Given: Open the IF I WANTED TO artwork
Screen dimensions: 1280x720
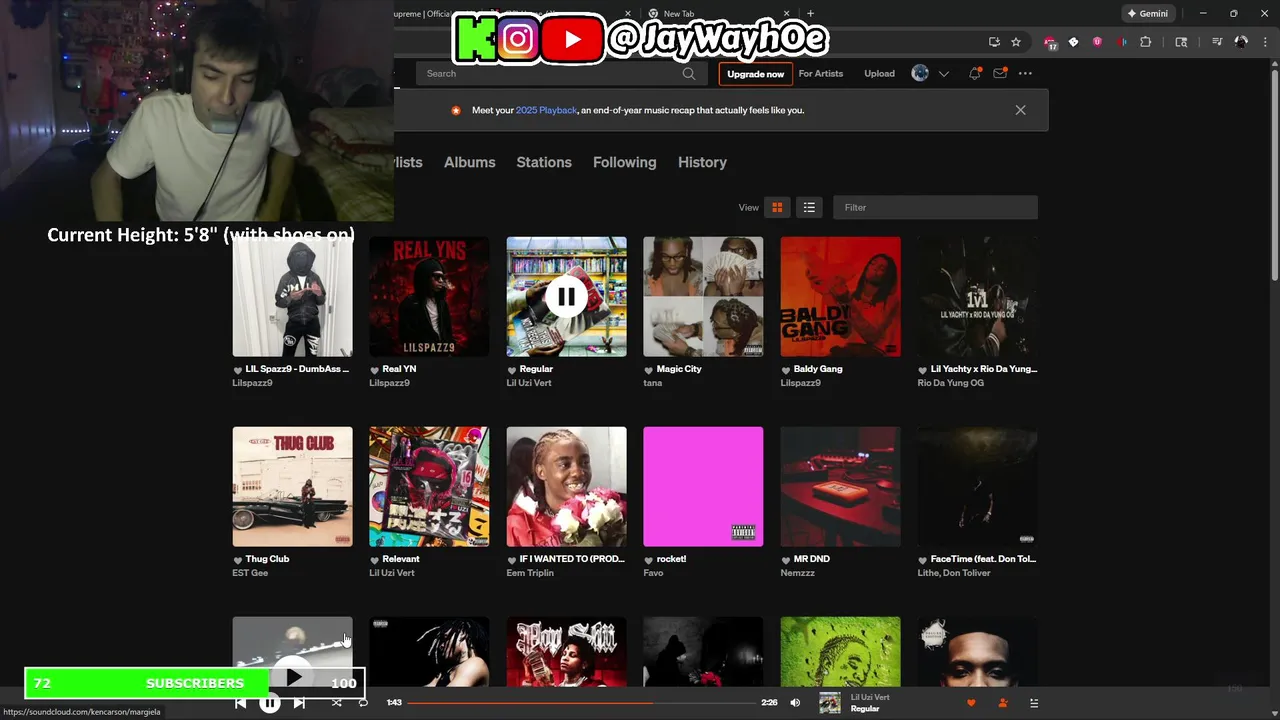Looking at the screenshot, I should tap(566, 487).
